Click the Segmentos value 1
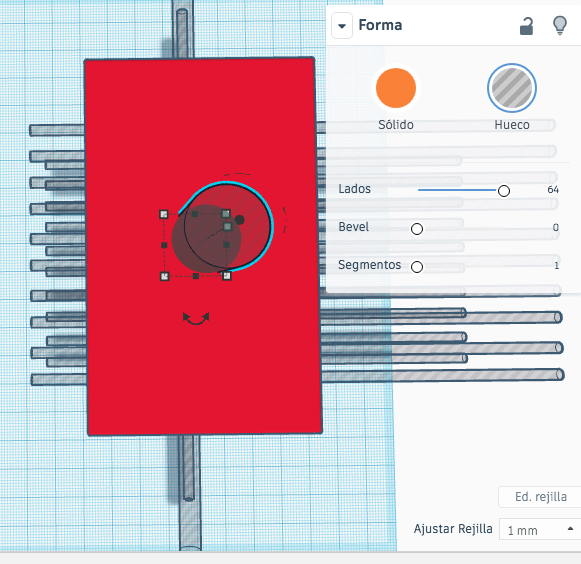The image size is (581, 564). pyautogui.click(x=556, y=266)
